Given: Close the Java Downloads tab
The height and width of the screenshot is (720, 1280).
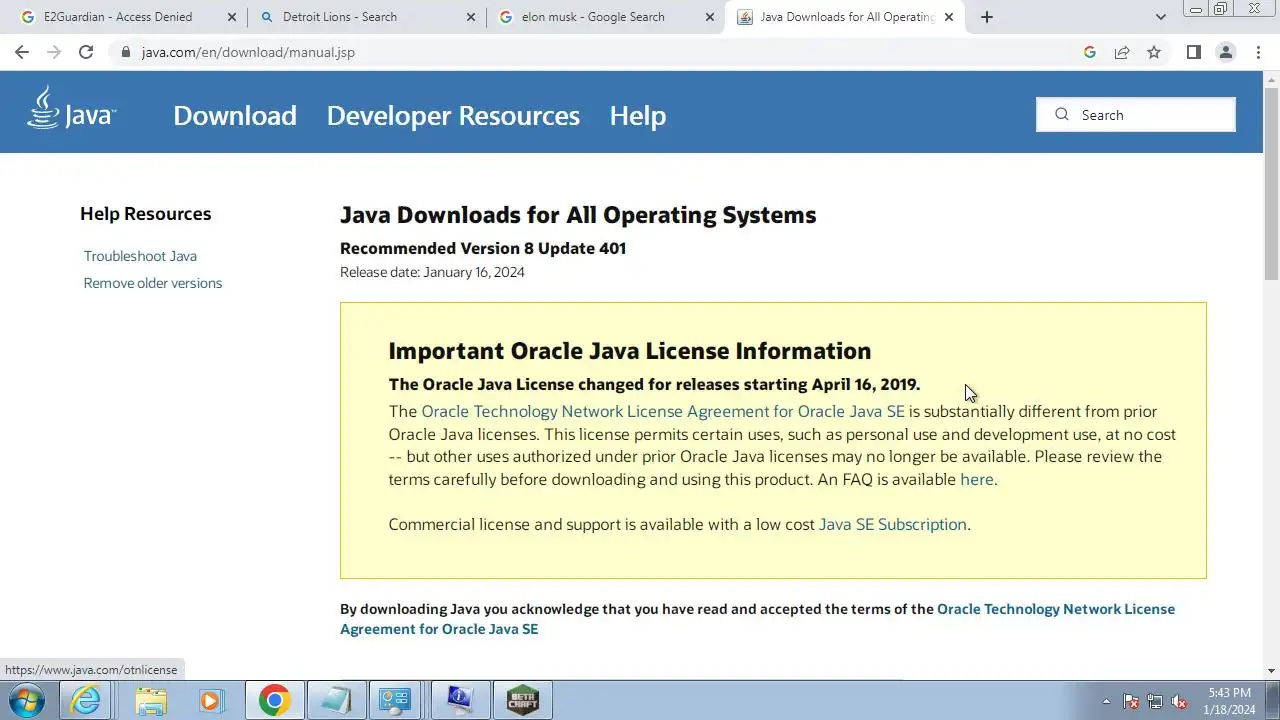Looking at the screenshot, I should click(x=949, y=17).
